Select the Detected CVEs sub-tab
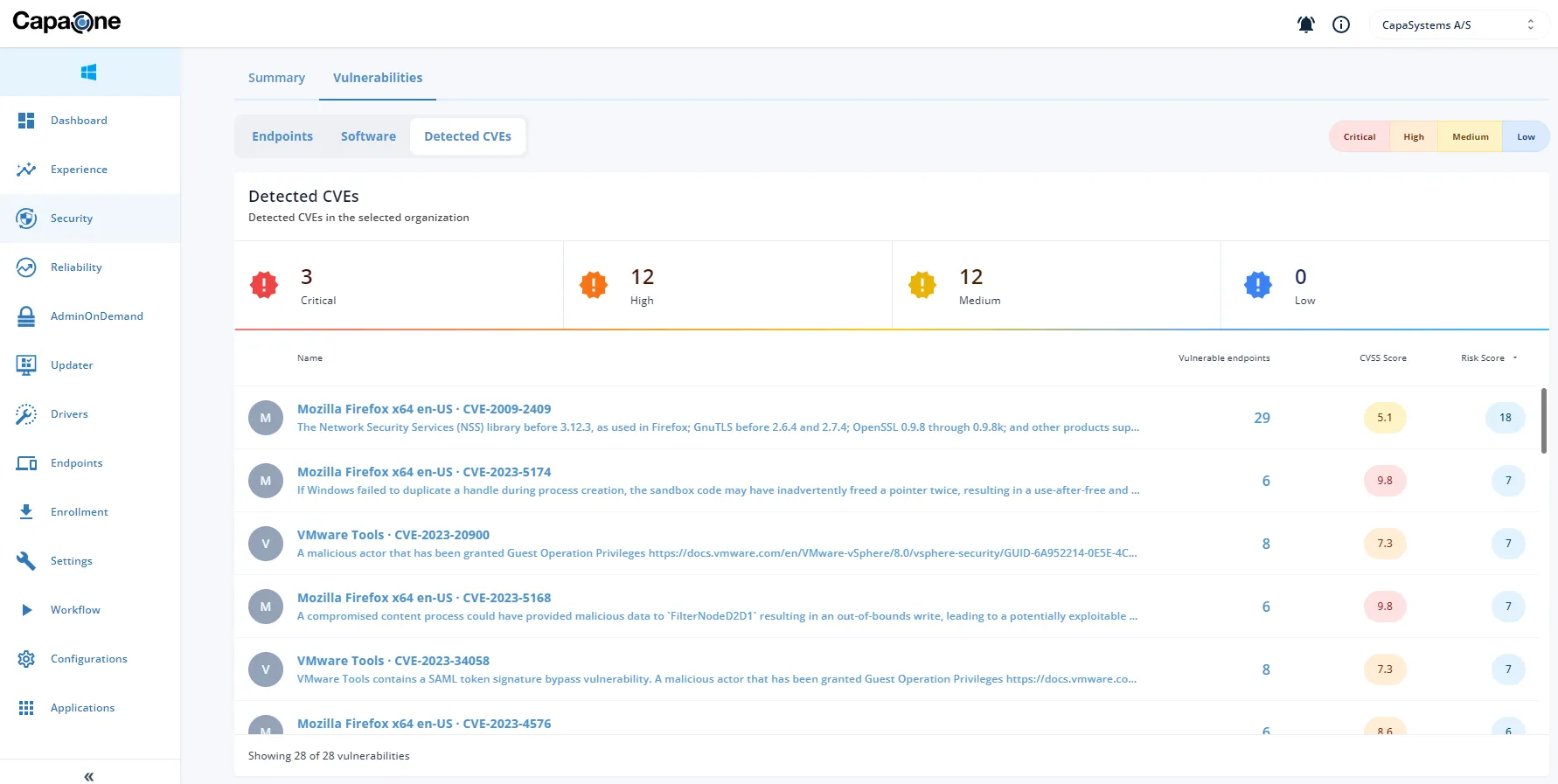The image size is (1558, 784). point(468,136)
